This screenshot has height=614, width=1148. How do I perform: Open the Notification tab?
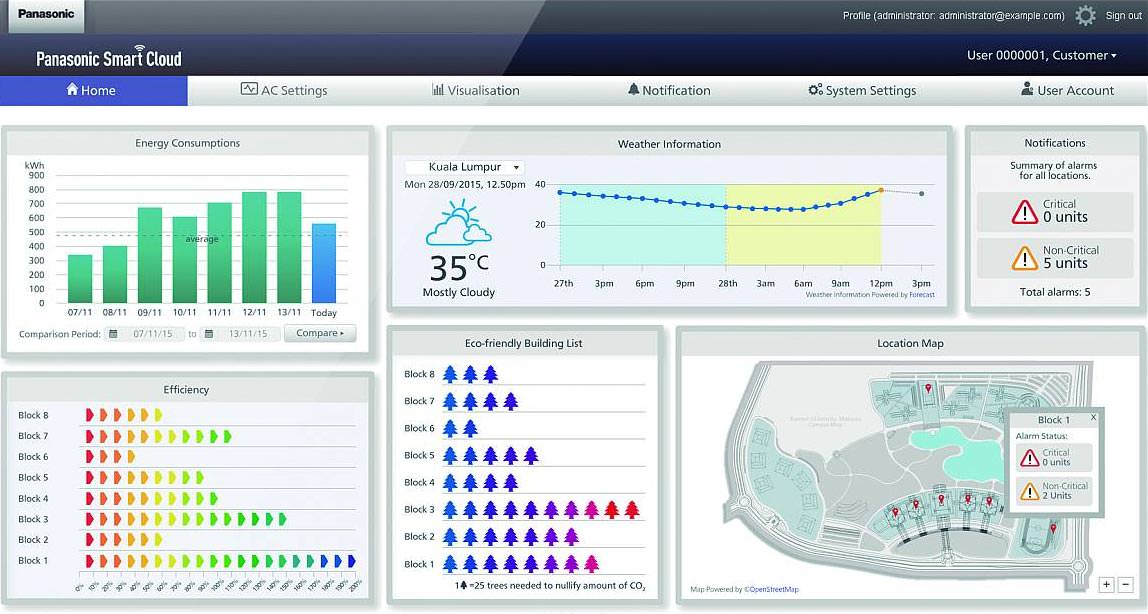click(669, 91)
